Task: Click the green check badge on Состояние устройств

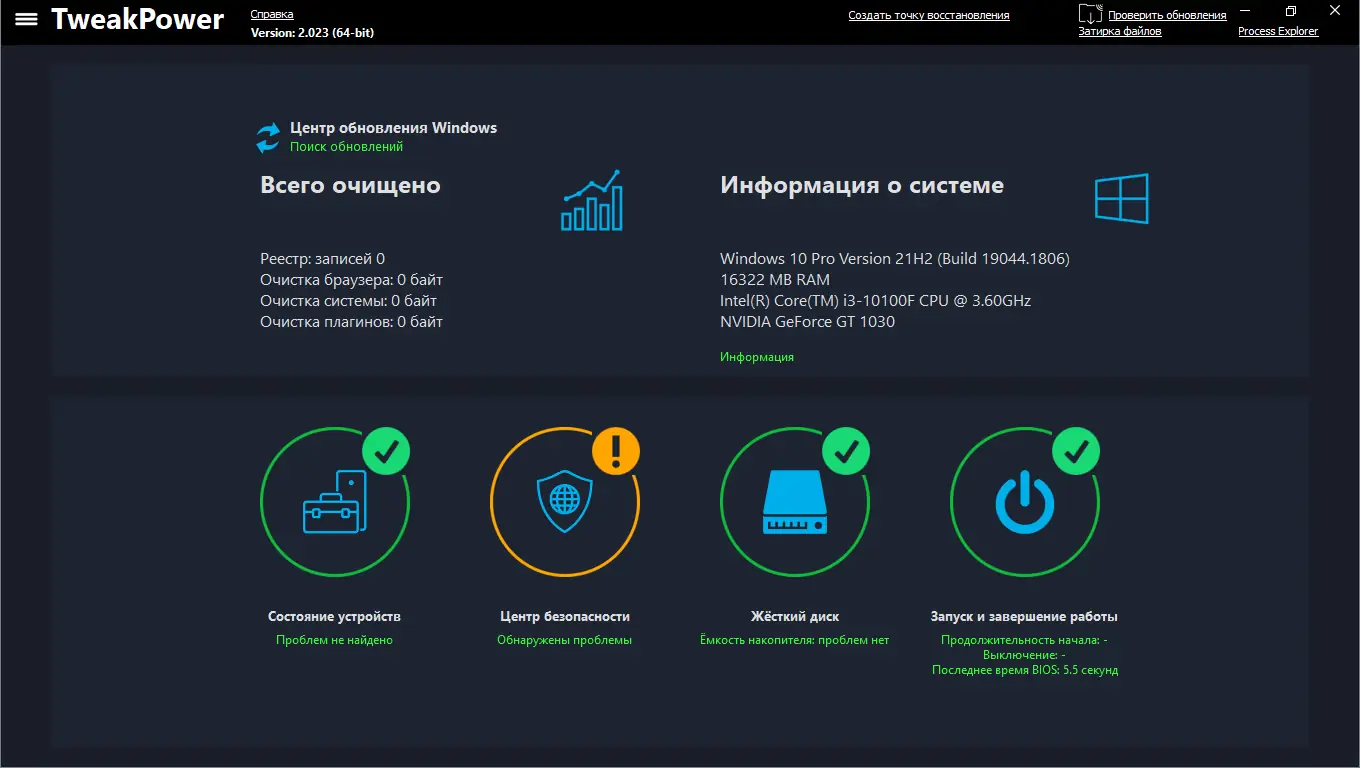Action: coord(386,451)
